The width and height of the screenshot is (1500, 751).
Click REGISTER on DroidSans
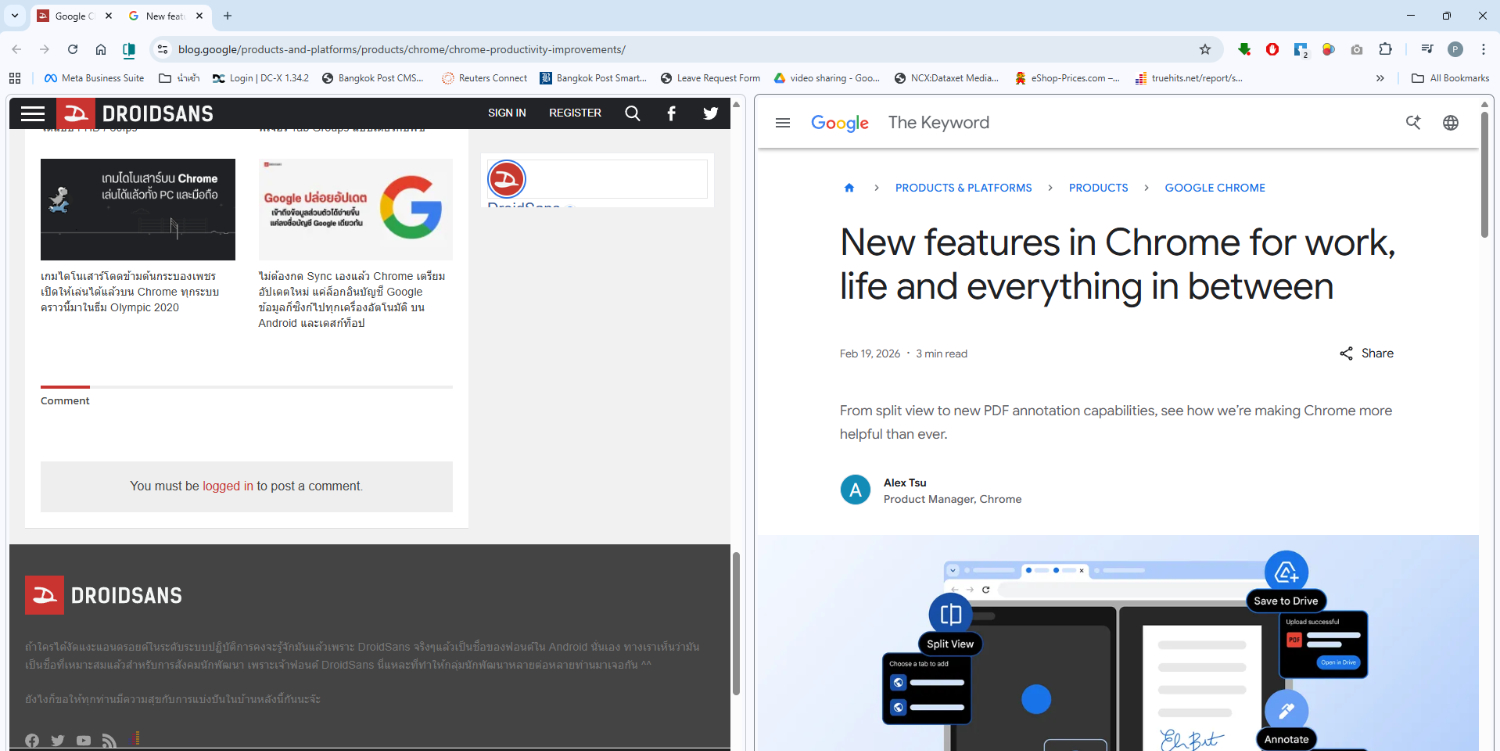point(575,113)
